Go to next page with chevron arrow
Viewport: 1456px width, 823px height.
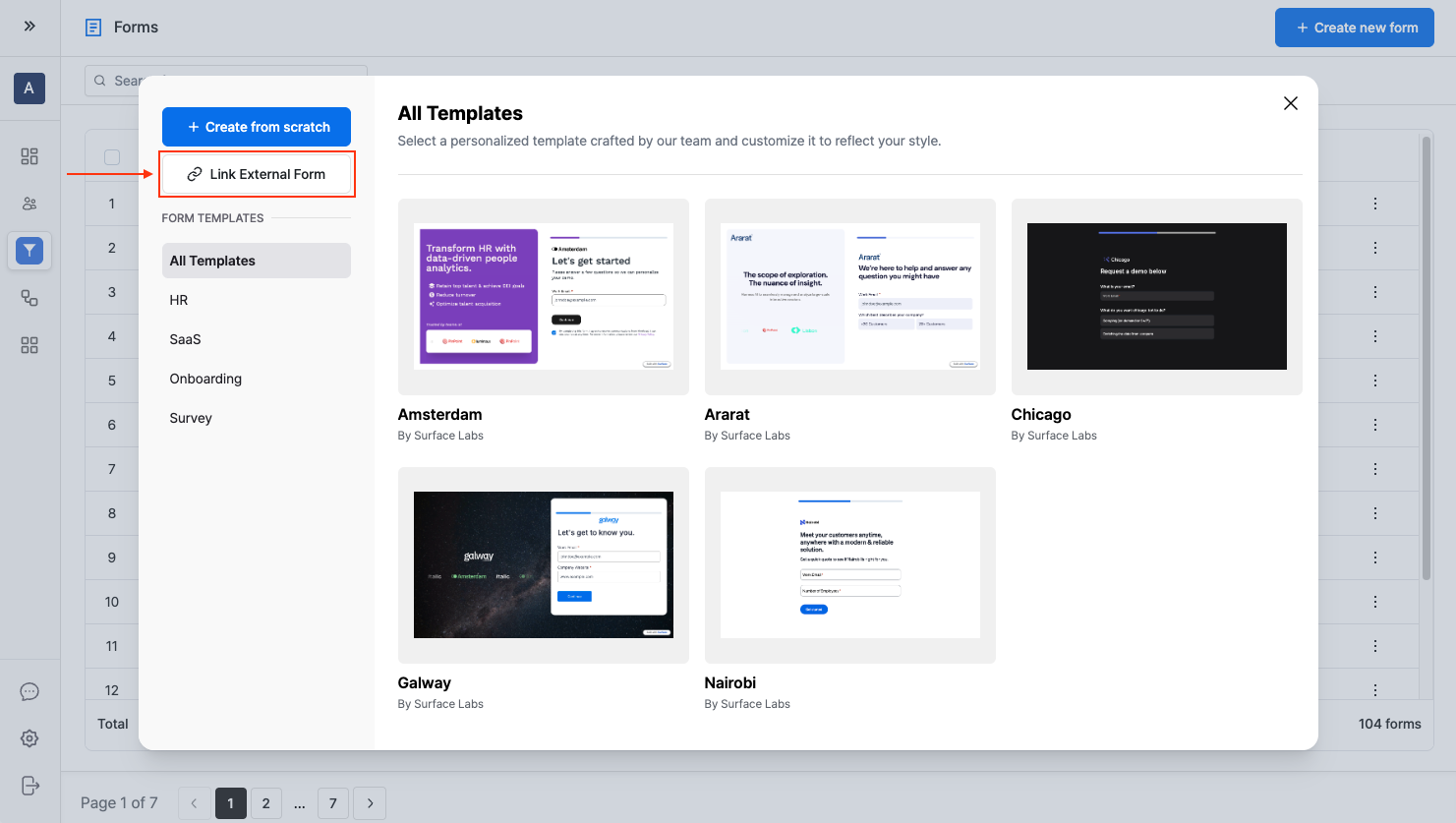coord(370,803)
